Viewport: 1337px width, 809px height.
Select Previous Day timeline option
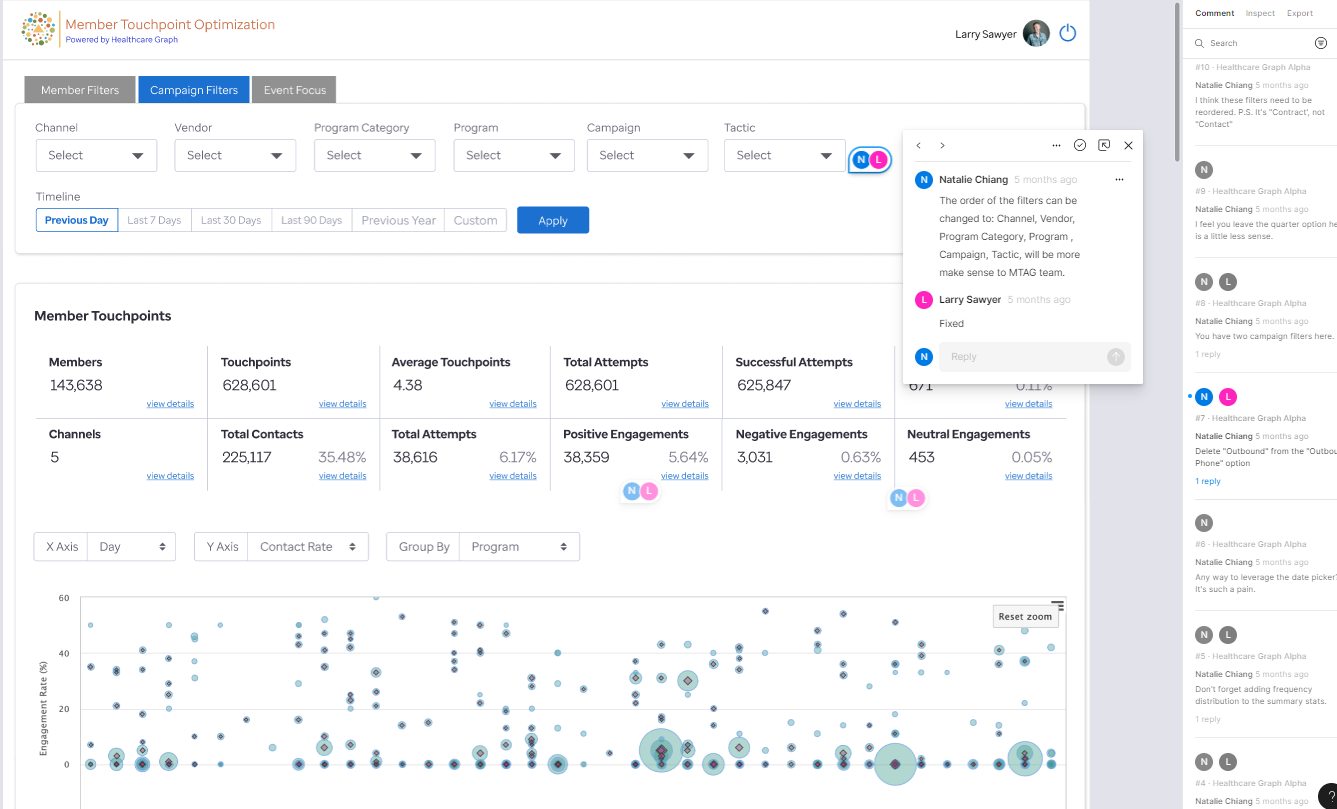coord(77,220)
